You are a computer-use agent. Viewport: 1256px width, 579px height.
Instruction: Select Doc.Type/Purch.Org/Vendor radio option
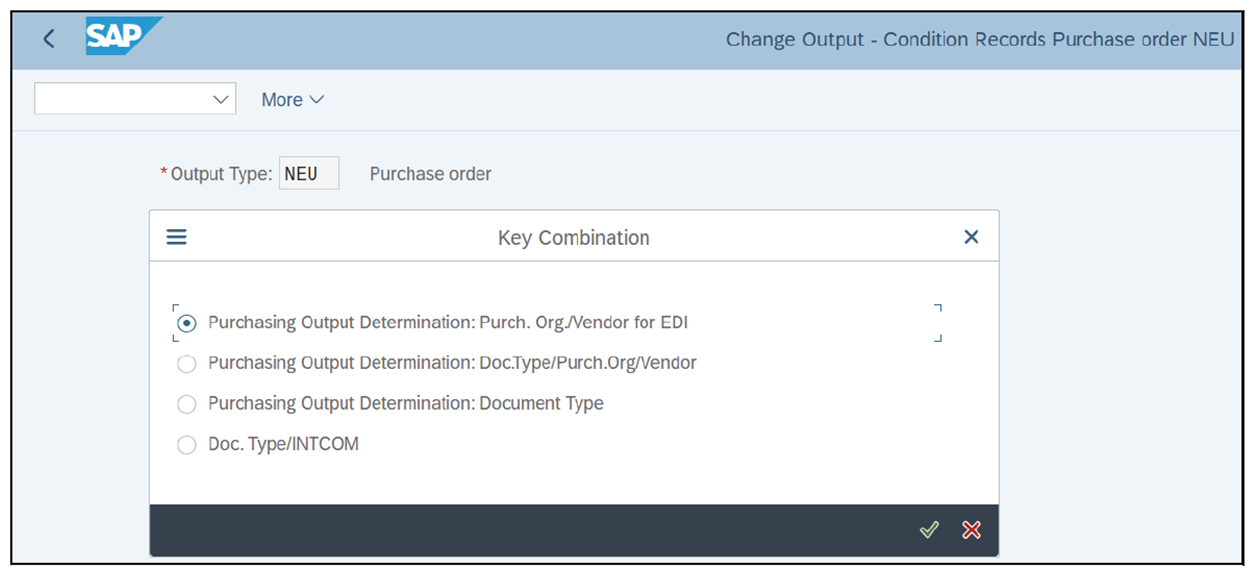[187, 364]
